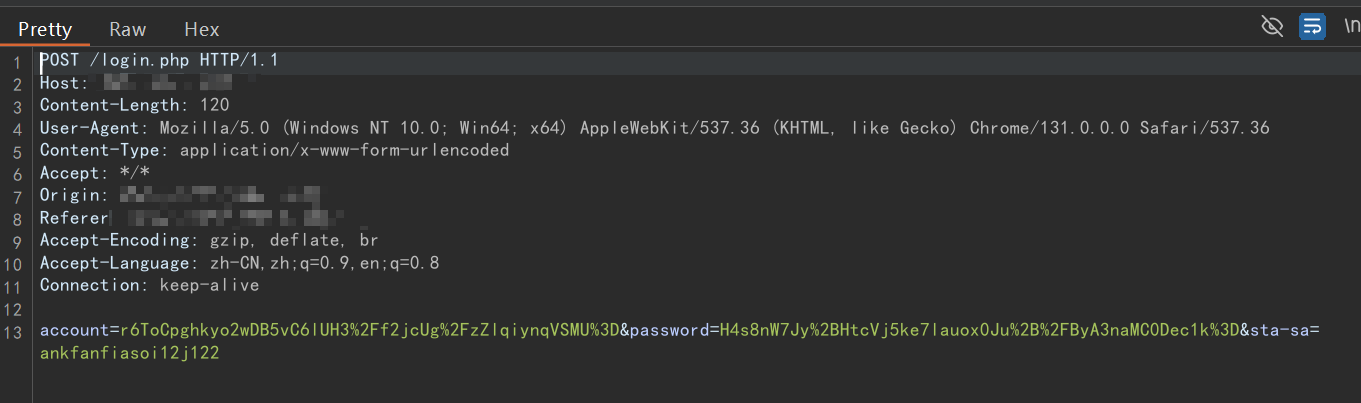The width and height of the screenshot is (1361, 403).
Task: Show non-printable characters with \n icon
Action: [x=1351, y=27]
